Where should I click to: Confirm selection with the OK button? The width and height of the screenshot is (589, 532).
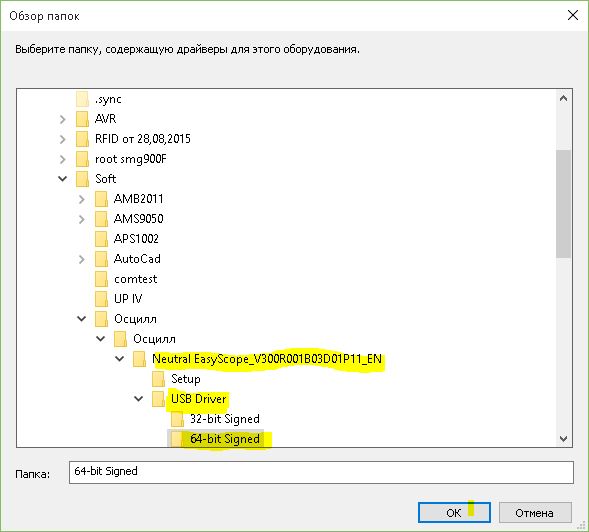[454, 512]
